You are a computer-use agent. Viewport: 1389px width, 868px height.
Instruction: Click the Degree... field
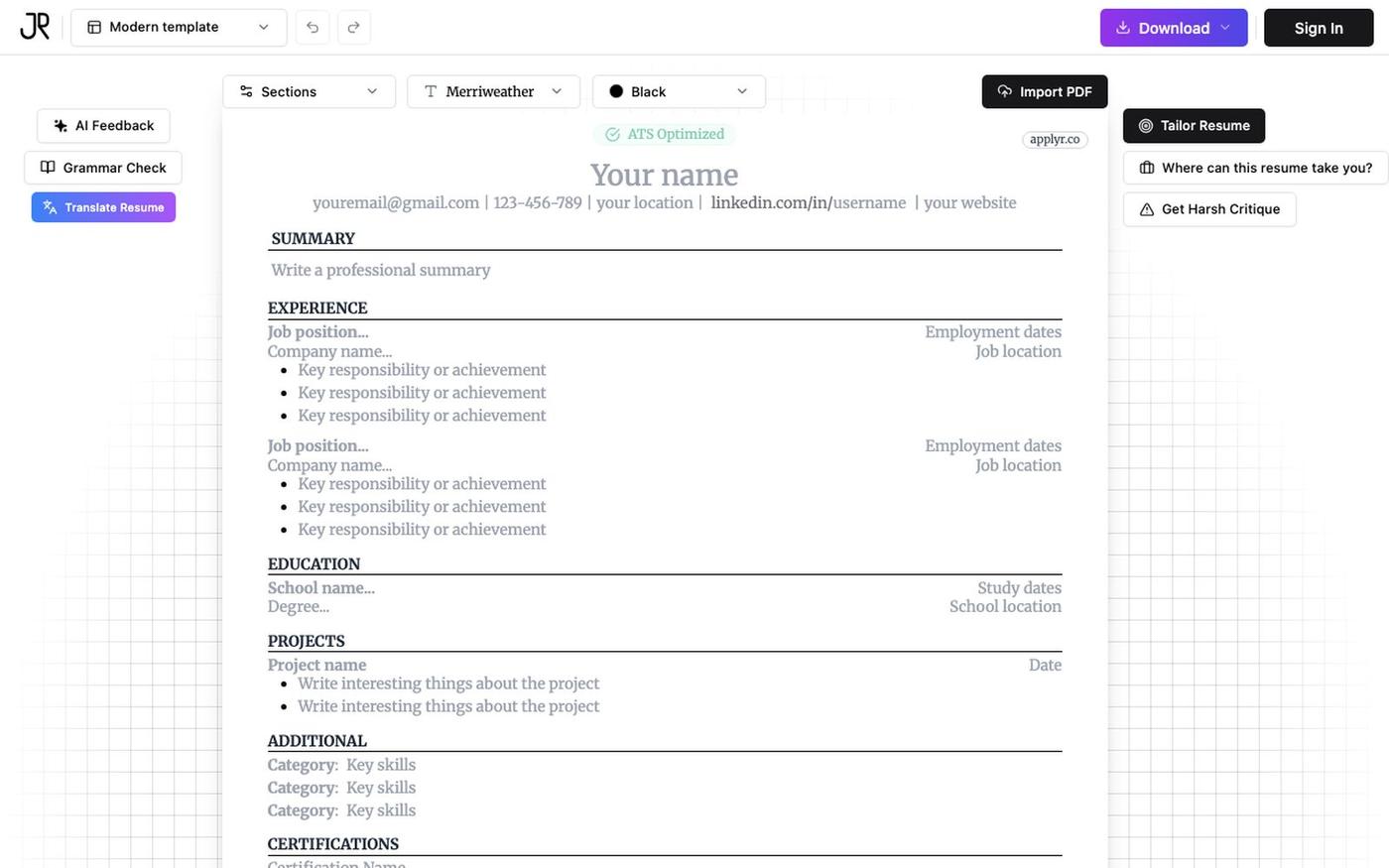[x=299, y=606]
